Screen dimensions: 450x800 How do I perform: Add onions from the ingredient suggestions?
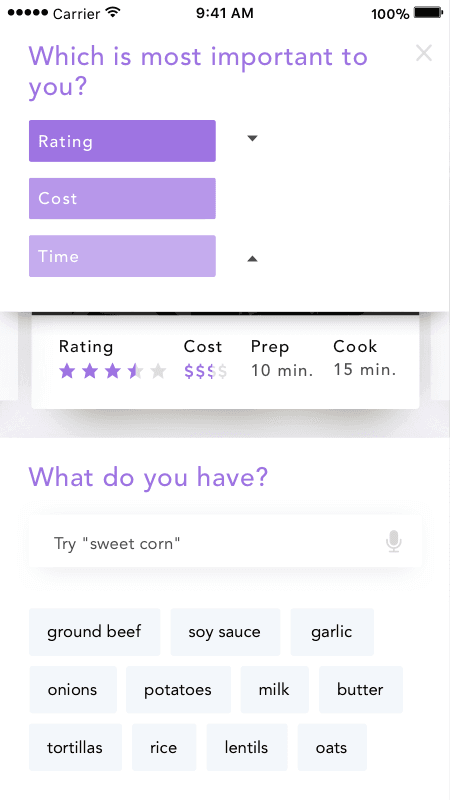(73, 689)
